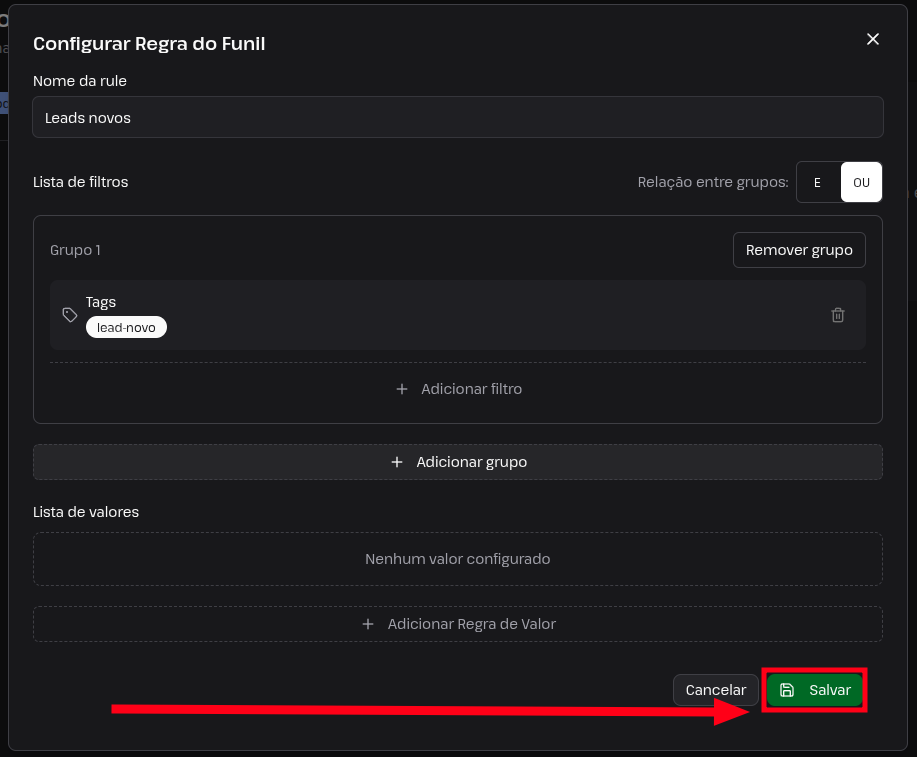This screenshot has height=757, width=917.
Task: Click the floppy disk icon on Salvar
Action: 787,690
